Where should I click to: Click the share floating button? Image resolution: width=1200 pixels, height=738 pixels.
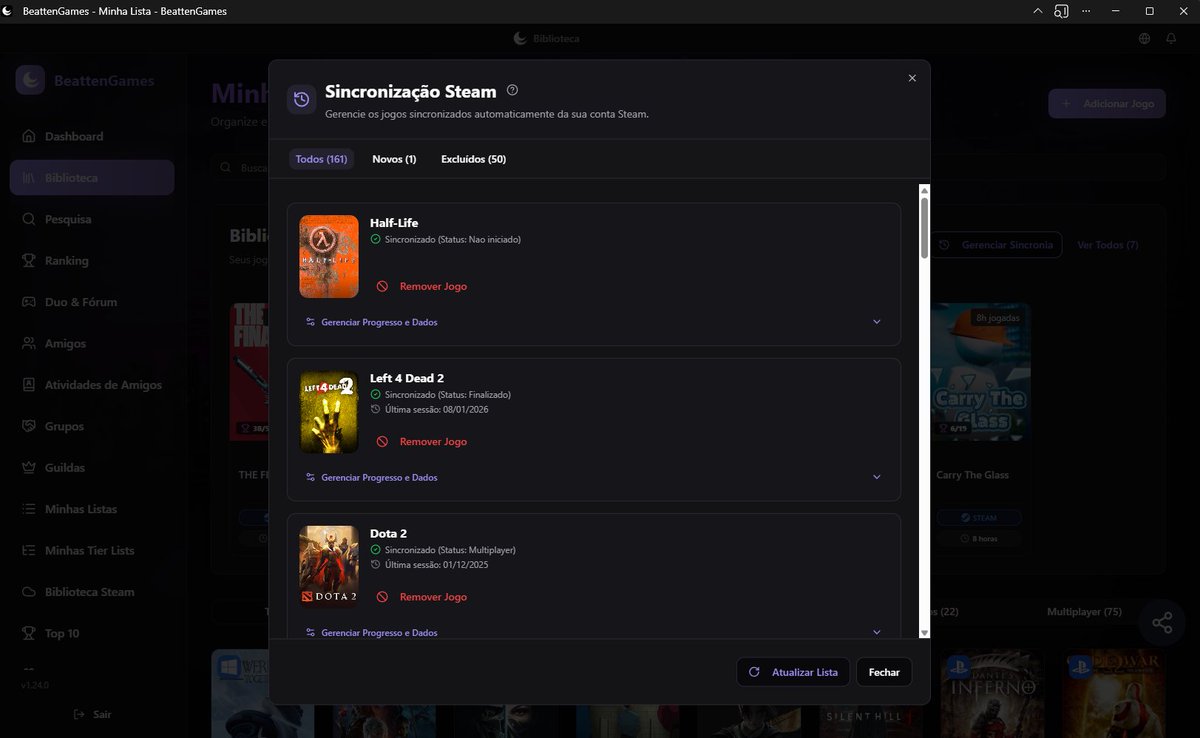[x=1162, y=623]
